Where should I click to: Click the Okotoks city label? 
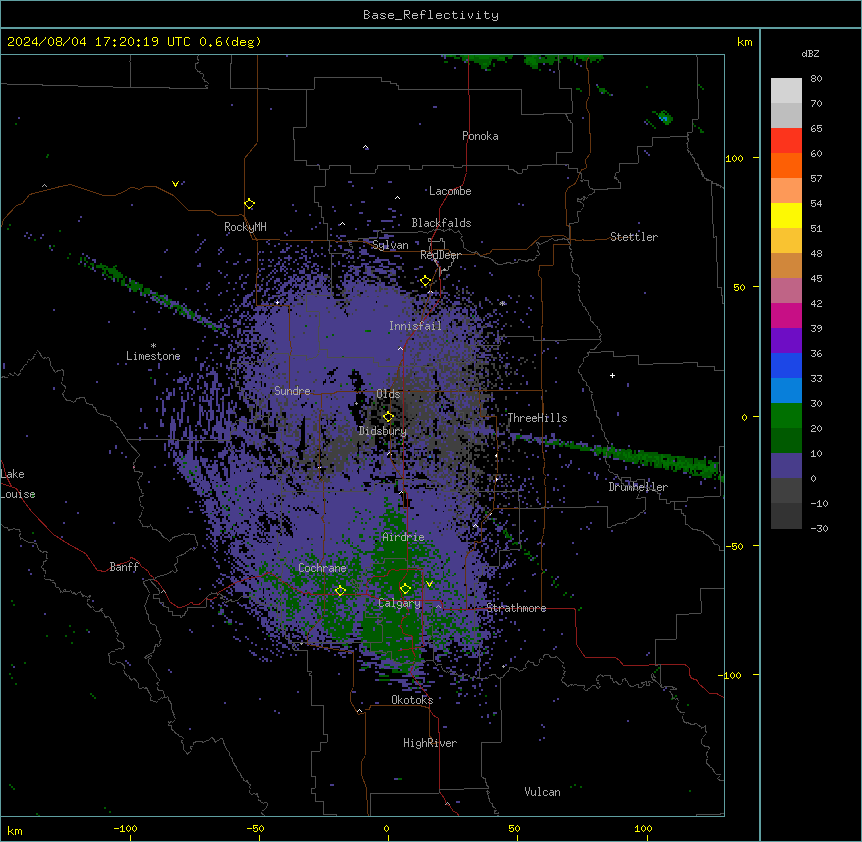(x=412, y=700)
